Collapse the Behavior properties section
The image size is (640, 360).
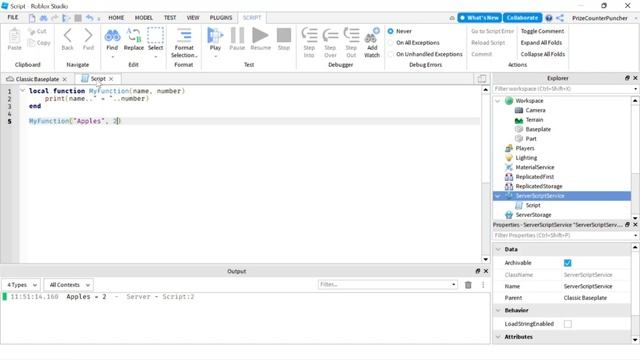click(x=498, y=311)
